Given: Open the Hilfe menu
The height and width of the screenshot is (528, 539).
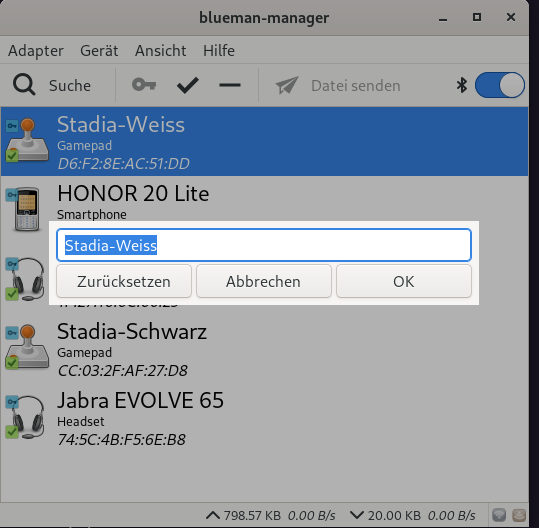Looking at the screenshot, I should [219, 51].
